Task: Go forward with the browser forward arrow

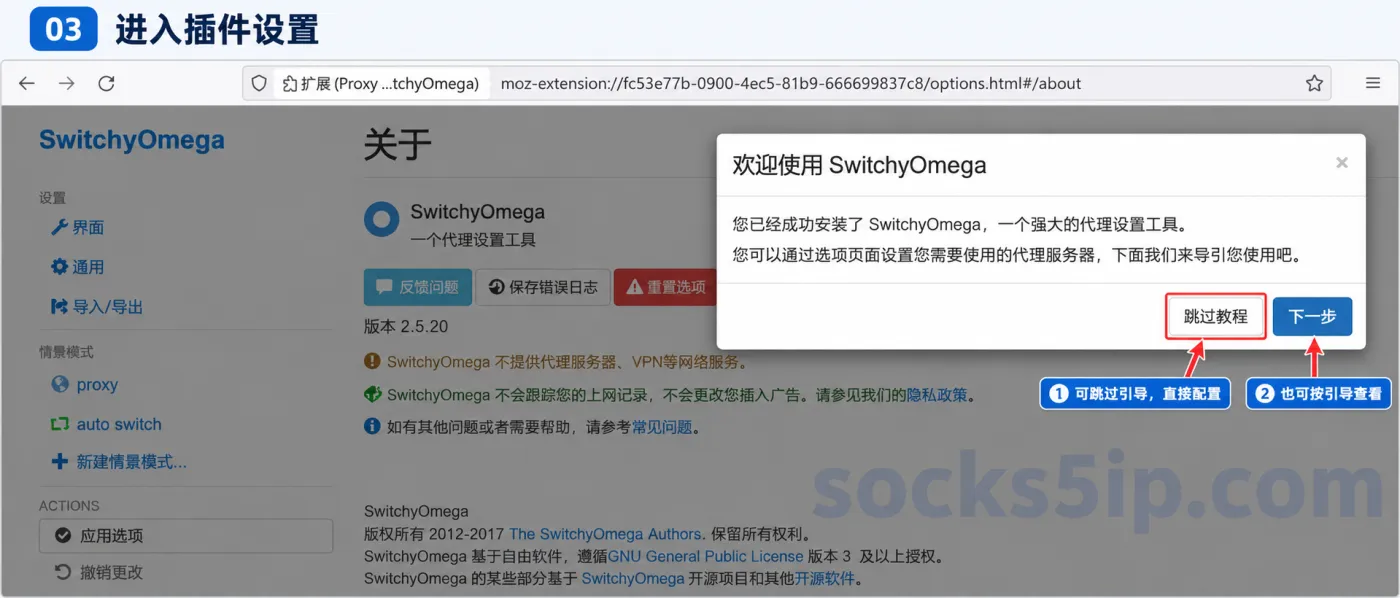Action: click(x=66, y=84)
